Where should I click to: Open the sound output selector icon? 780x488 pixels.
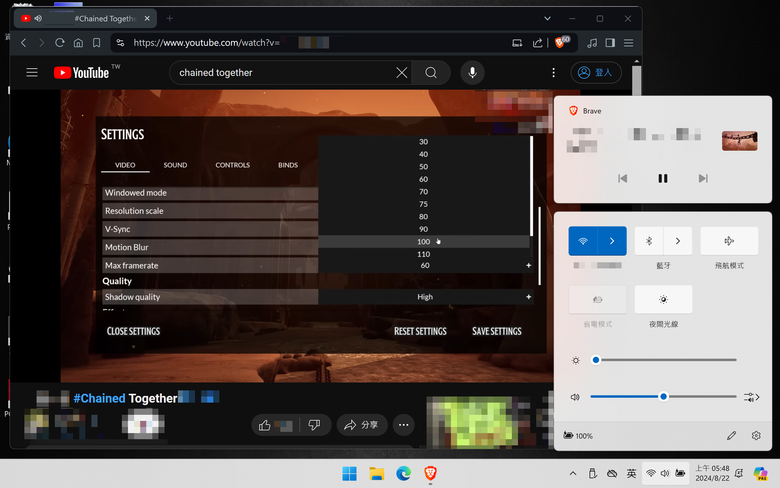tap(752, 397)
